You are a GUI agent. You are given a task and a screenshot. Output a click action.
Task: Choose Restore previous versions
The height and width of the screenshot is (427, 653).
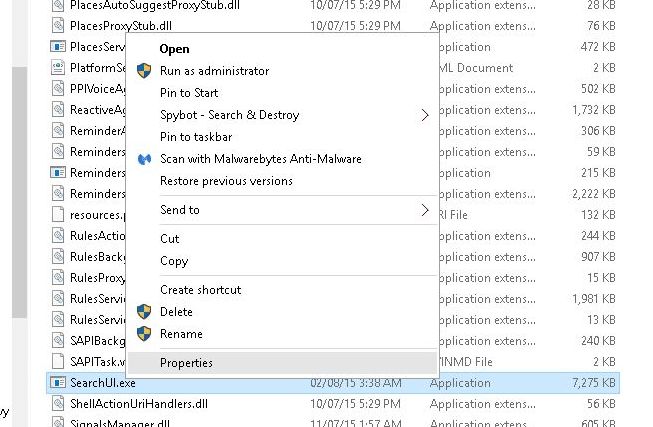pyautogui.click(x=226, y=181)
